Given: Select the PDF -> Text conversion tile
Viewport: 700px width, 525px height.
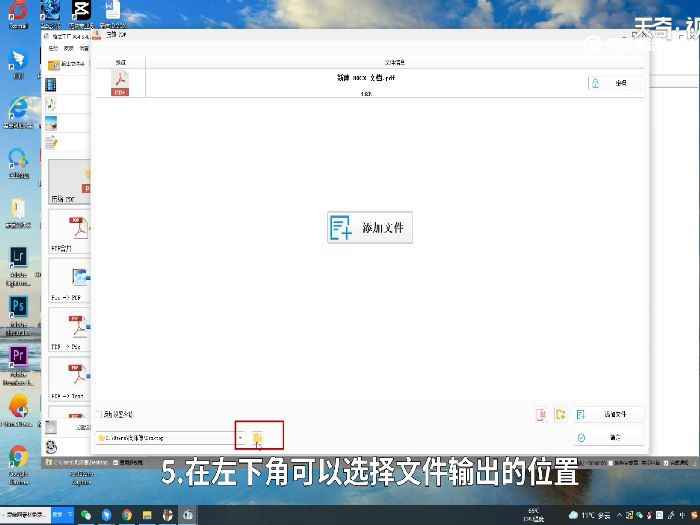Looking at the screenshot, I should pyautogui.click(x=69, y=379).
